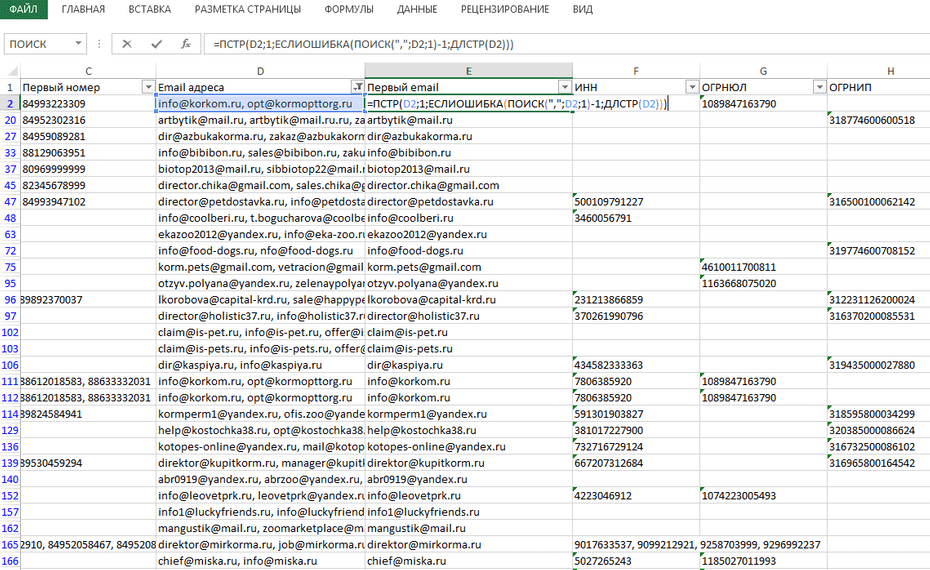Click cell ekazoo2012@yandex.ru in Первый email
The width and height of the screenshot is (930, 570).
(469, 234)
